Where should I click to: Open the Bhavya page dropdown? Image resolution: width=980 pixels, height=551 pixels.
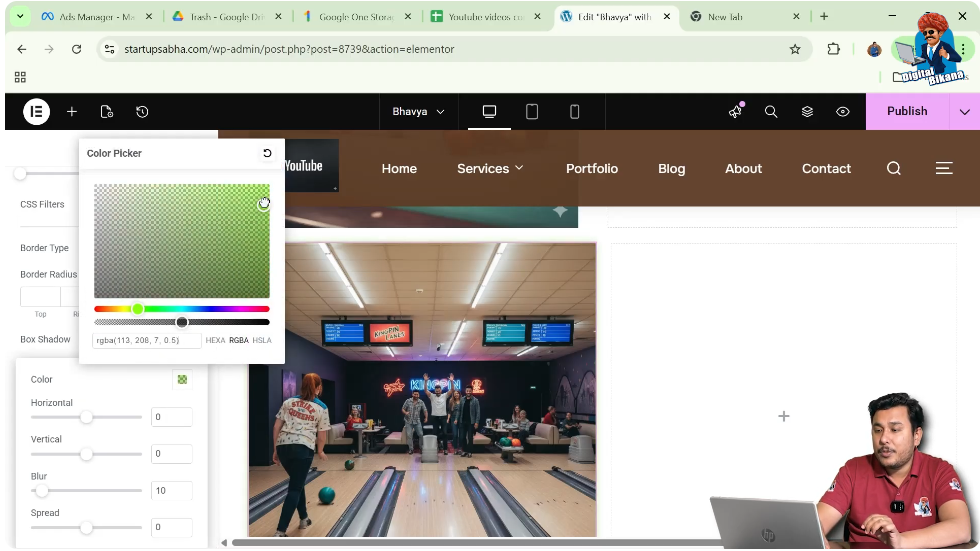click(418, 112)
